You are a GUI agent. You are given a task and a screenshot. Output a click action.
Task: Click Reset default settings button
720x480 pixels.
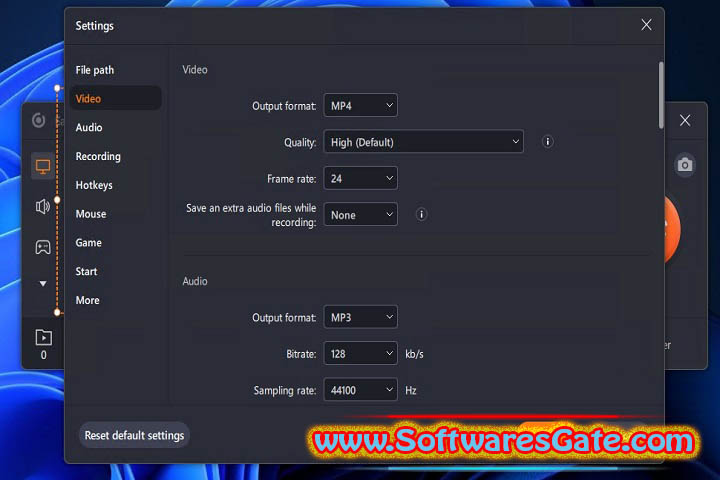click(x=134, y=435)
